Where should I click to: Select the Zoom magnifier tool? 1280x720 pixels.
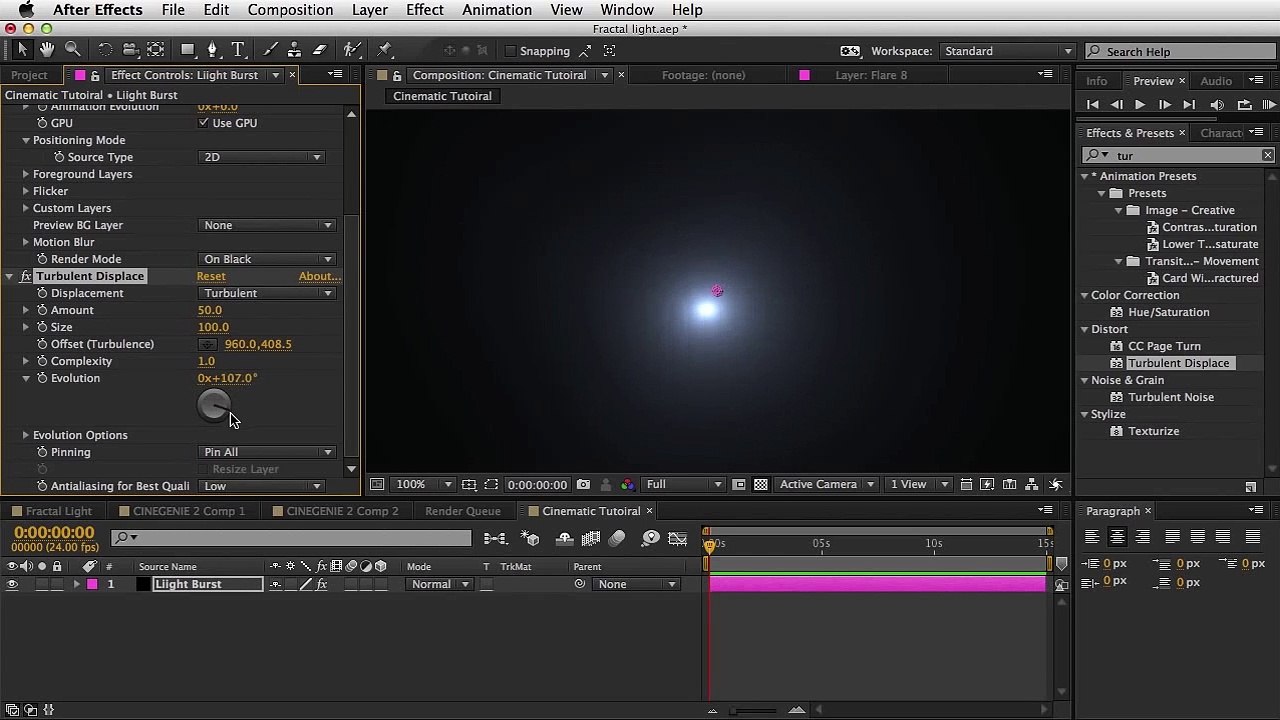(x=73, y=50)
